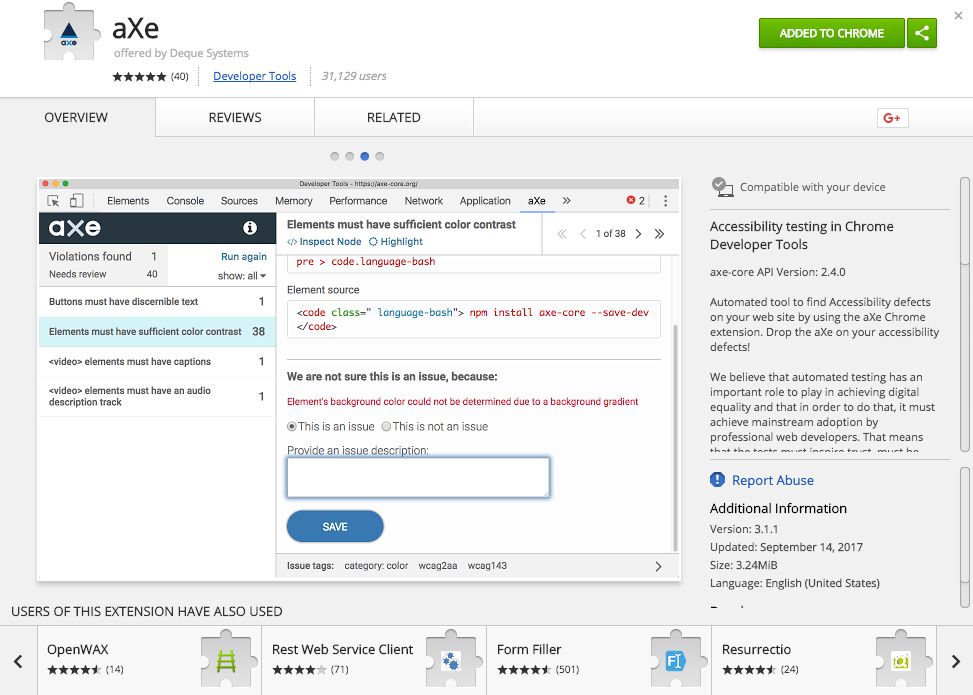The height and width of the screenshot is (695, 973).
Task: Select 'Elements must have sufficient color contrast' row
Action: tap(157, 331)
